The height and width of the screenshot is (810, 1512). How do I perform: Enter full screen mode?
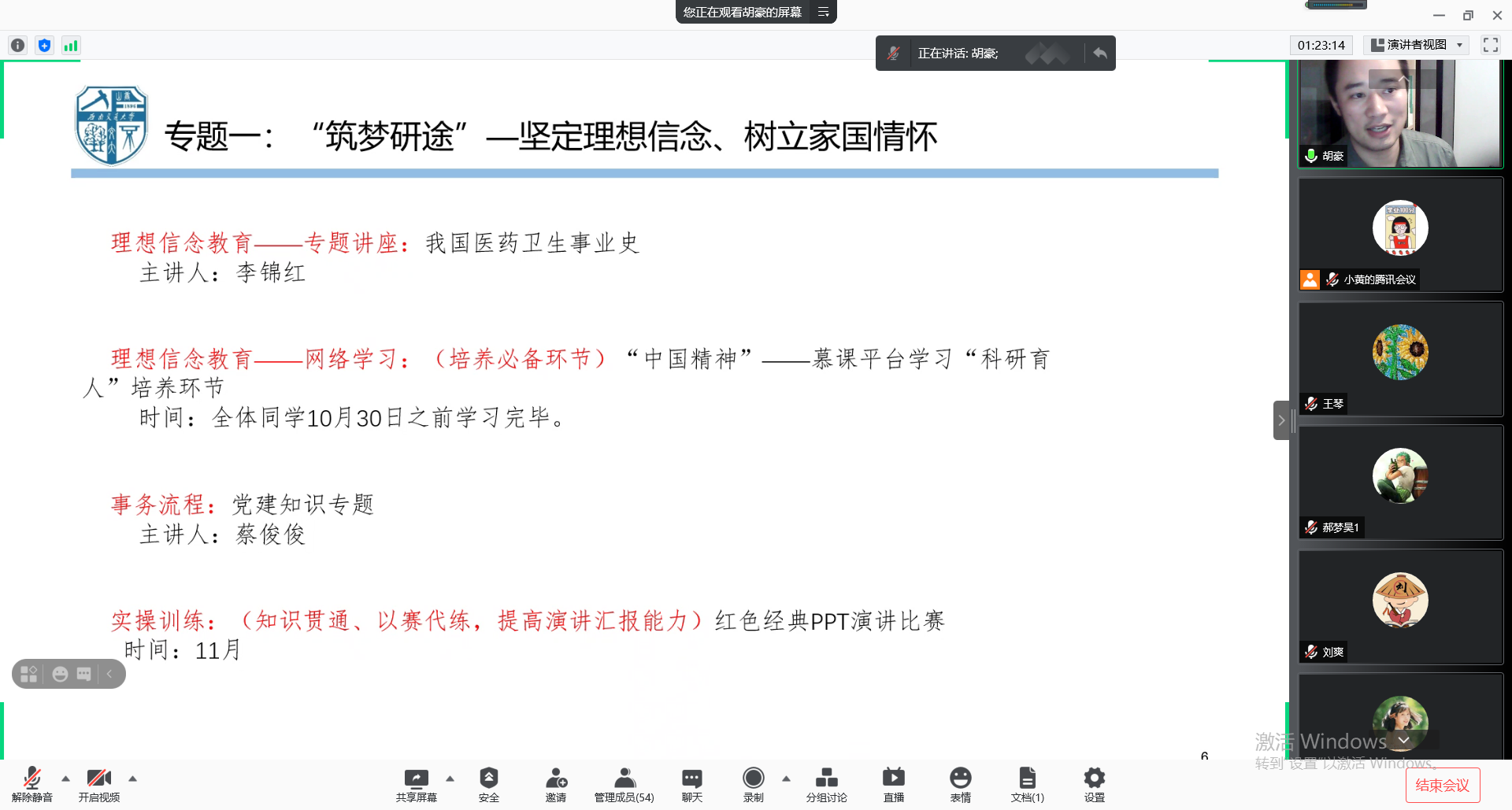(1490, 45)
